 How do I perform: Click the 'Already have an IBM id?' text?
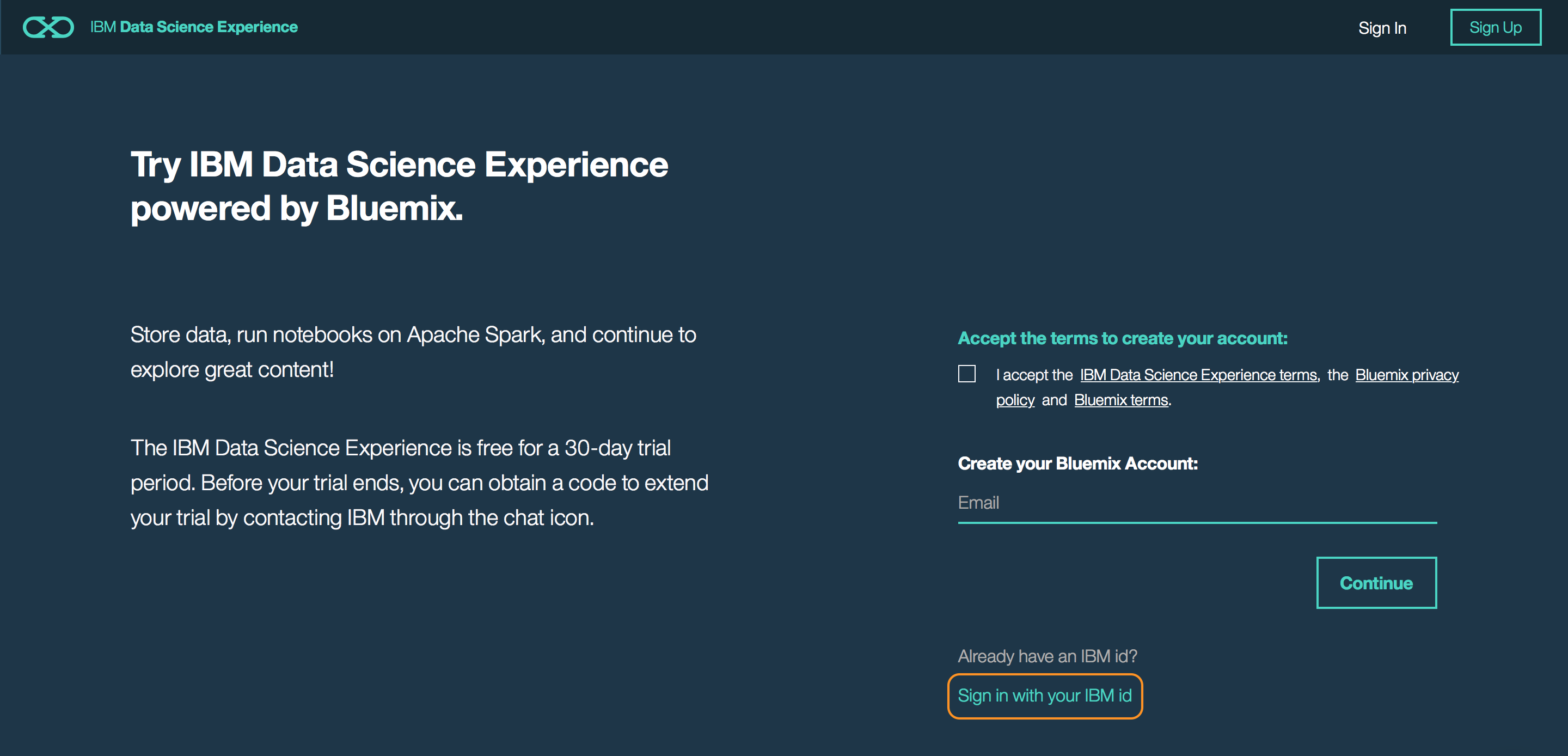point(1047,656)
